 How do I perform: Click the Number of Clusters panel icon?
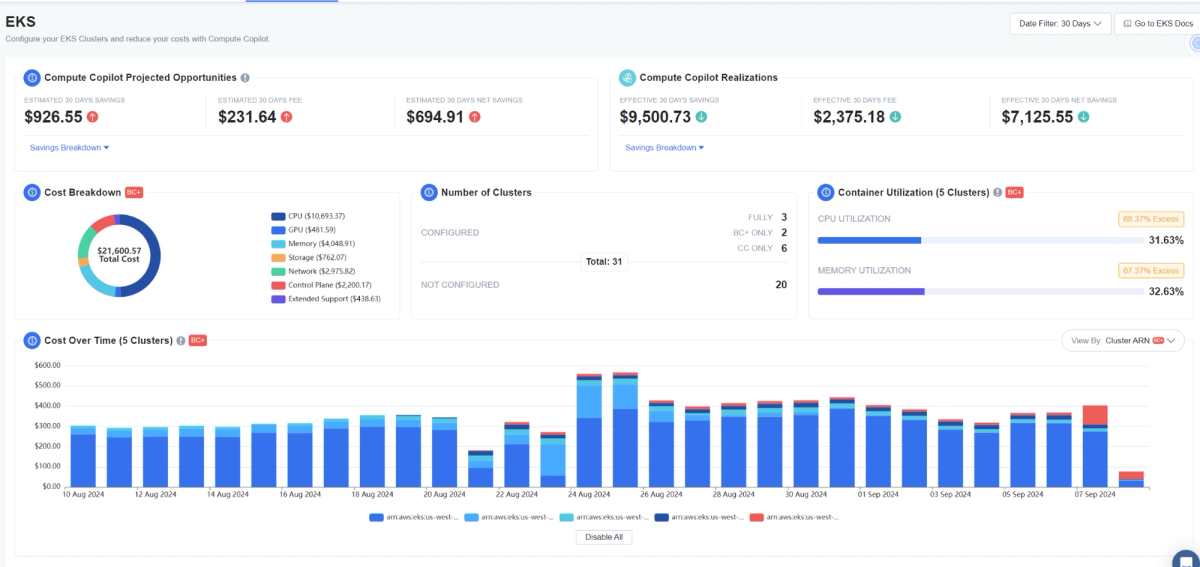pos(429,192)
